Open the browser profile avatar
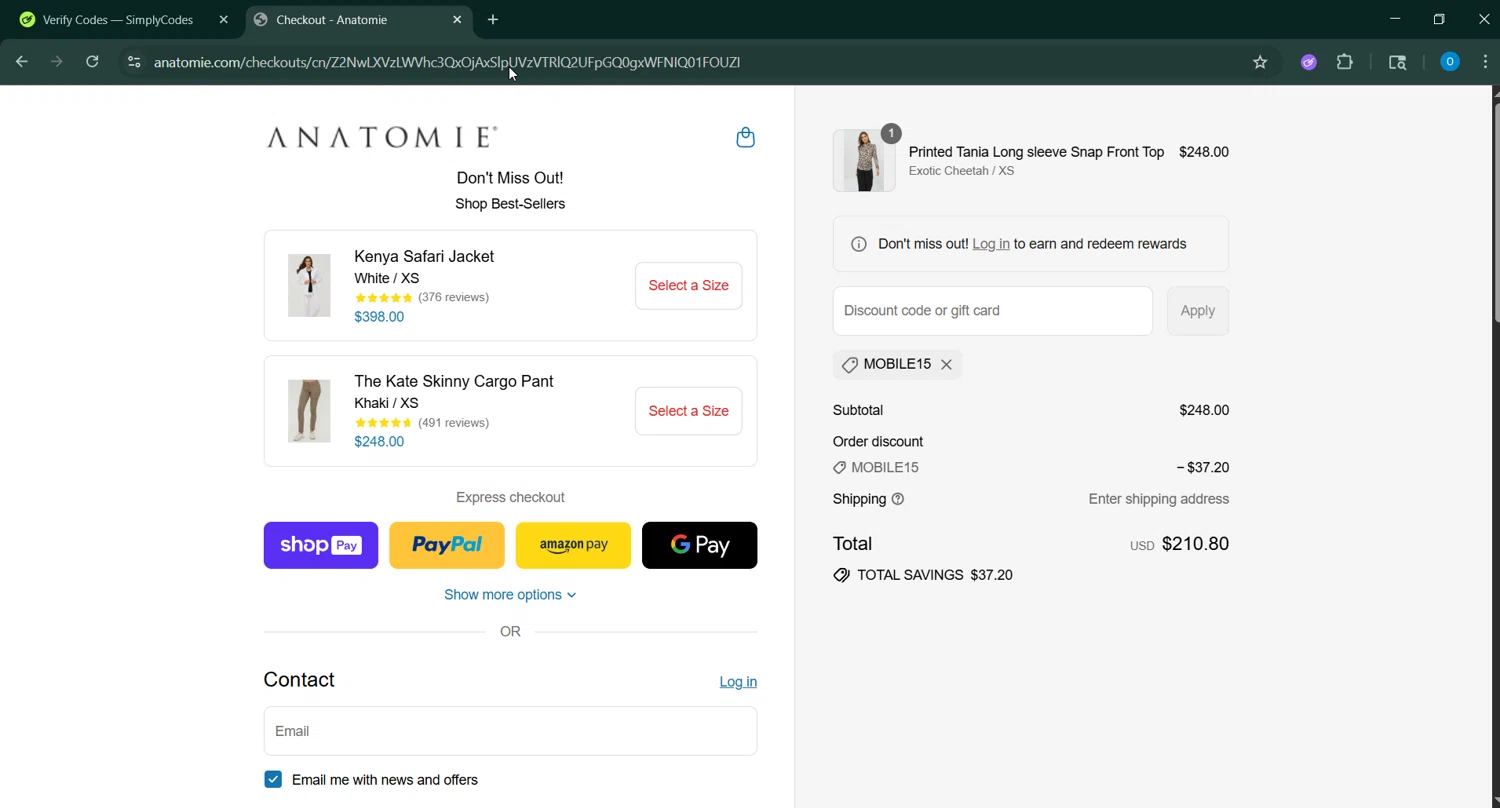The width and height of the screenshot is (1500, 808). pos(1449,62)
